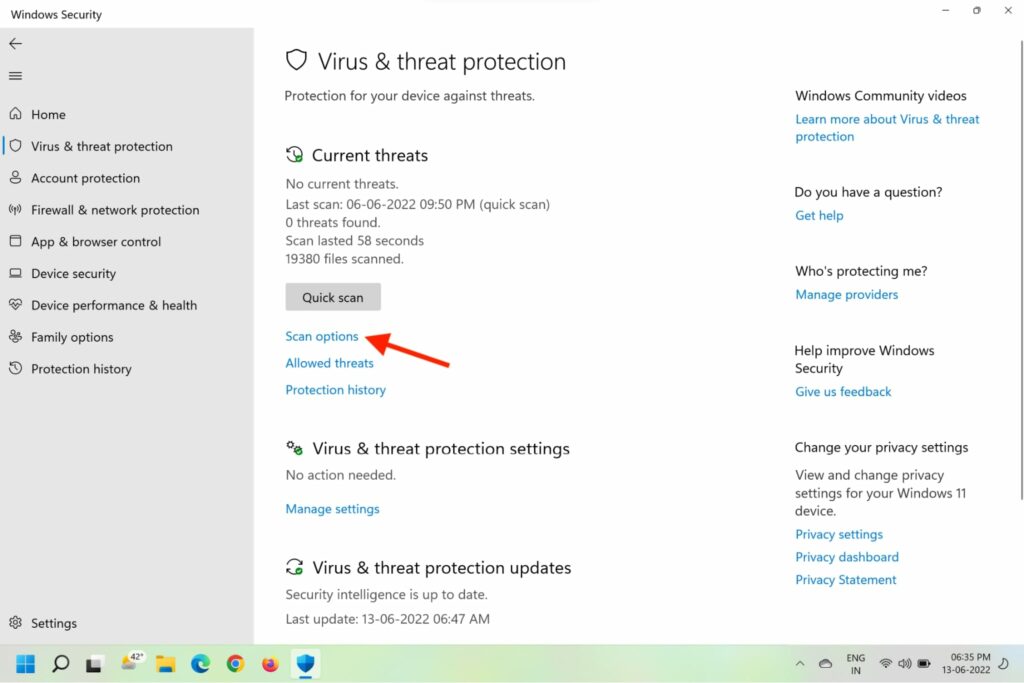
Task: Show hidden system tray icons
Action: click(x=799, y=663)
